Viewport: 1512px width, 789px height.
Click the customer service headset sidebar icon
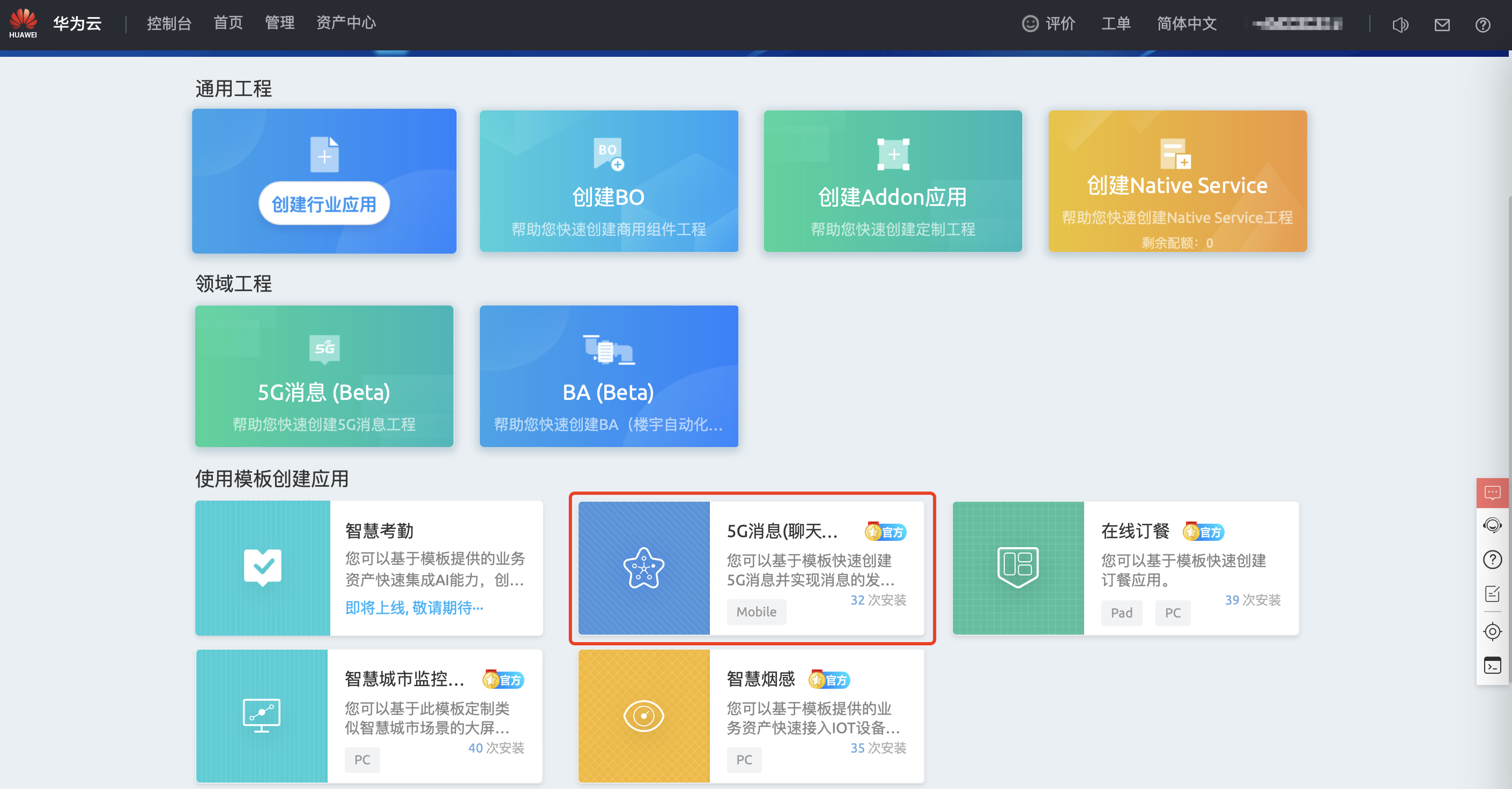click(1493, 525)
